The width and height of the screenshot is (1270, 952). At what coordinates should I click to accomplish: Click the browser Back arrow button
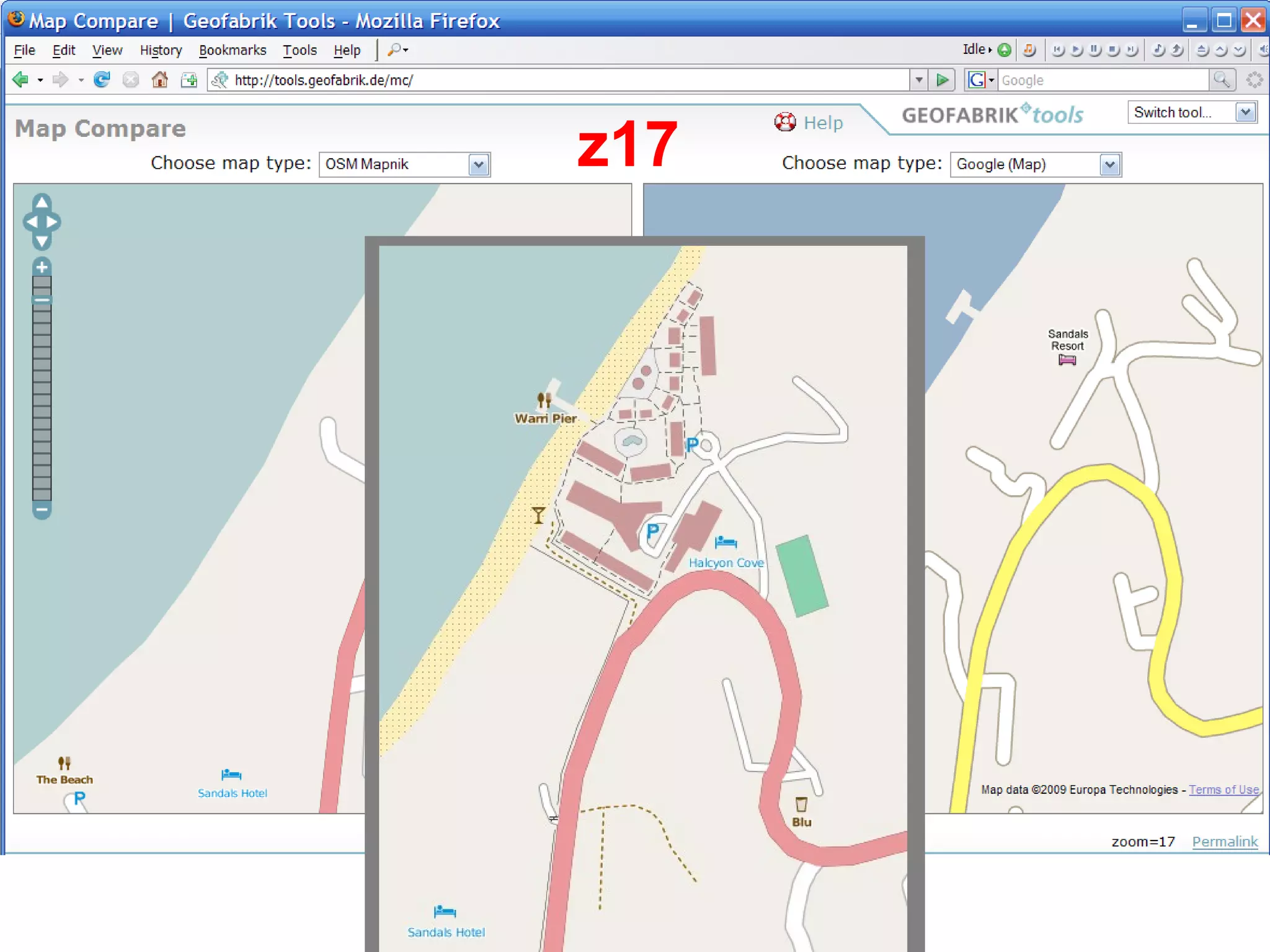click(x=20, y=80)
